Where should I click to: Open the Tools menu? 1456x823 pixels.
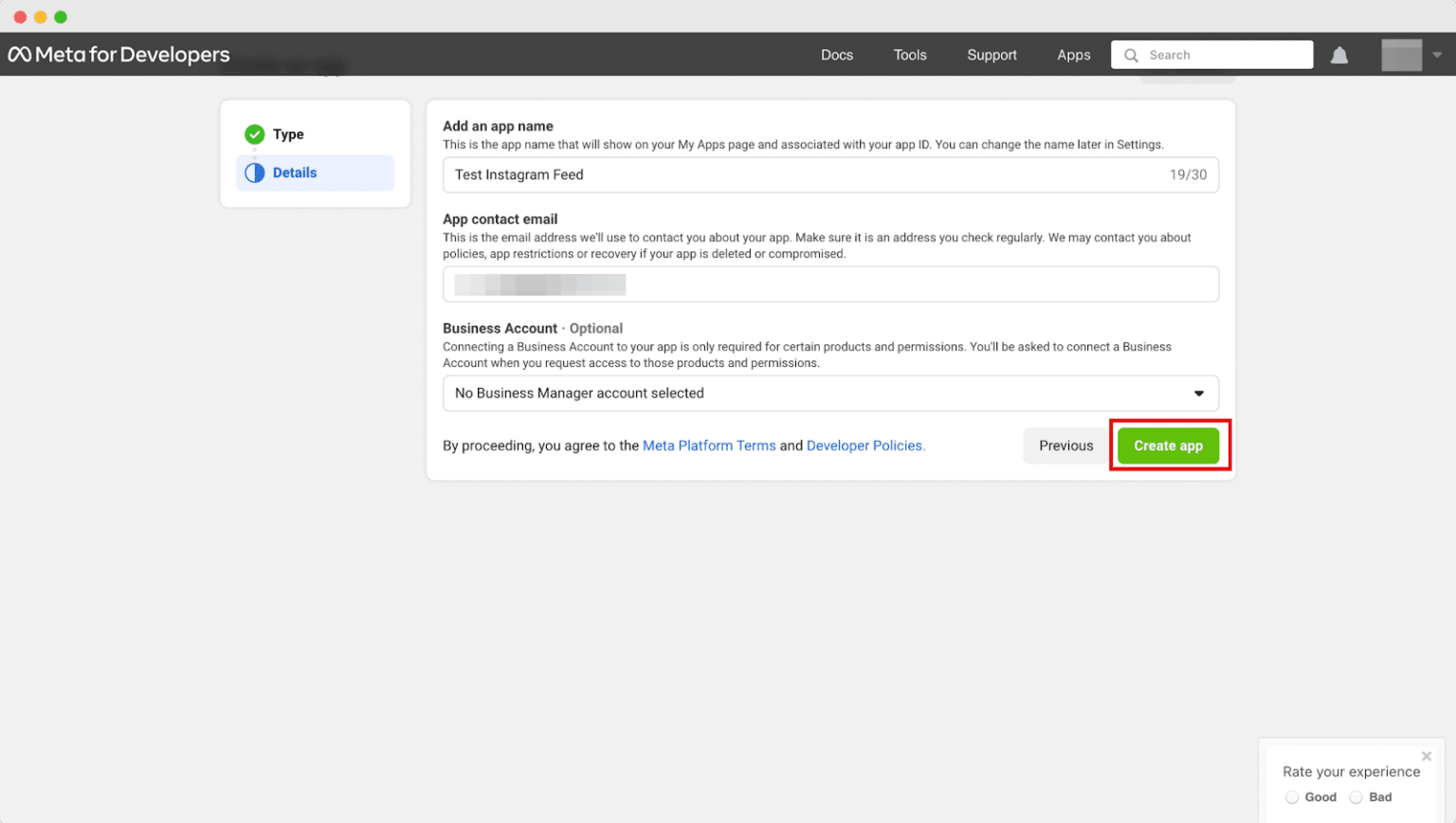909,54
